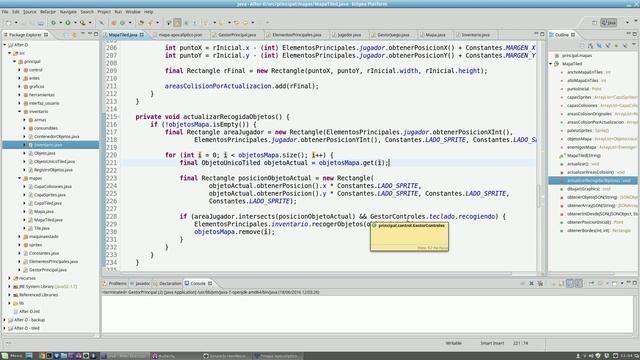The width and height of the screenshot is (640, 360).
Task: Click the green Run toolbar icon
Action: click(68, 23)
